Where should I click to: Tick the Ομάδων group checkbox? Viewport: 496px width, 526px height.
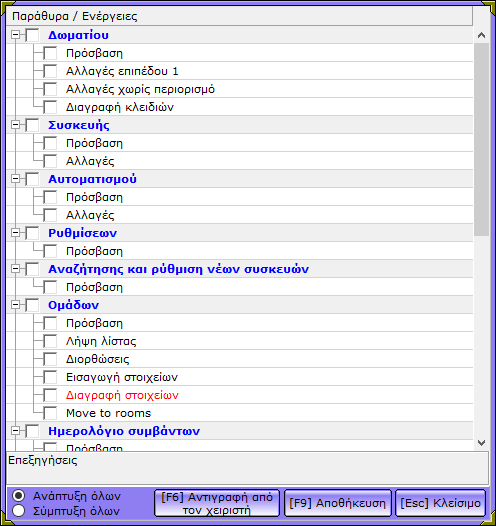click(x=33, y=305)
